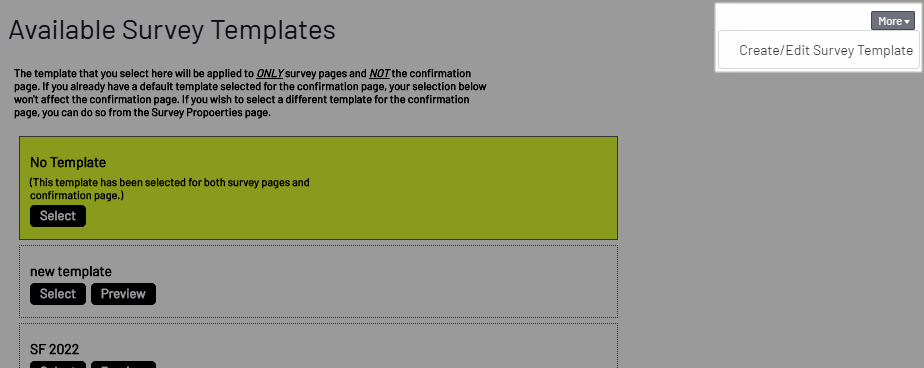This screenshot has width=924, height=368.
Task: Click the dotted new template card area
Action: [x=318, y=282]
